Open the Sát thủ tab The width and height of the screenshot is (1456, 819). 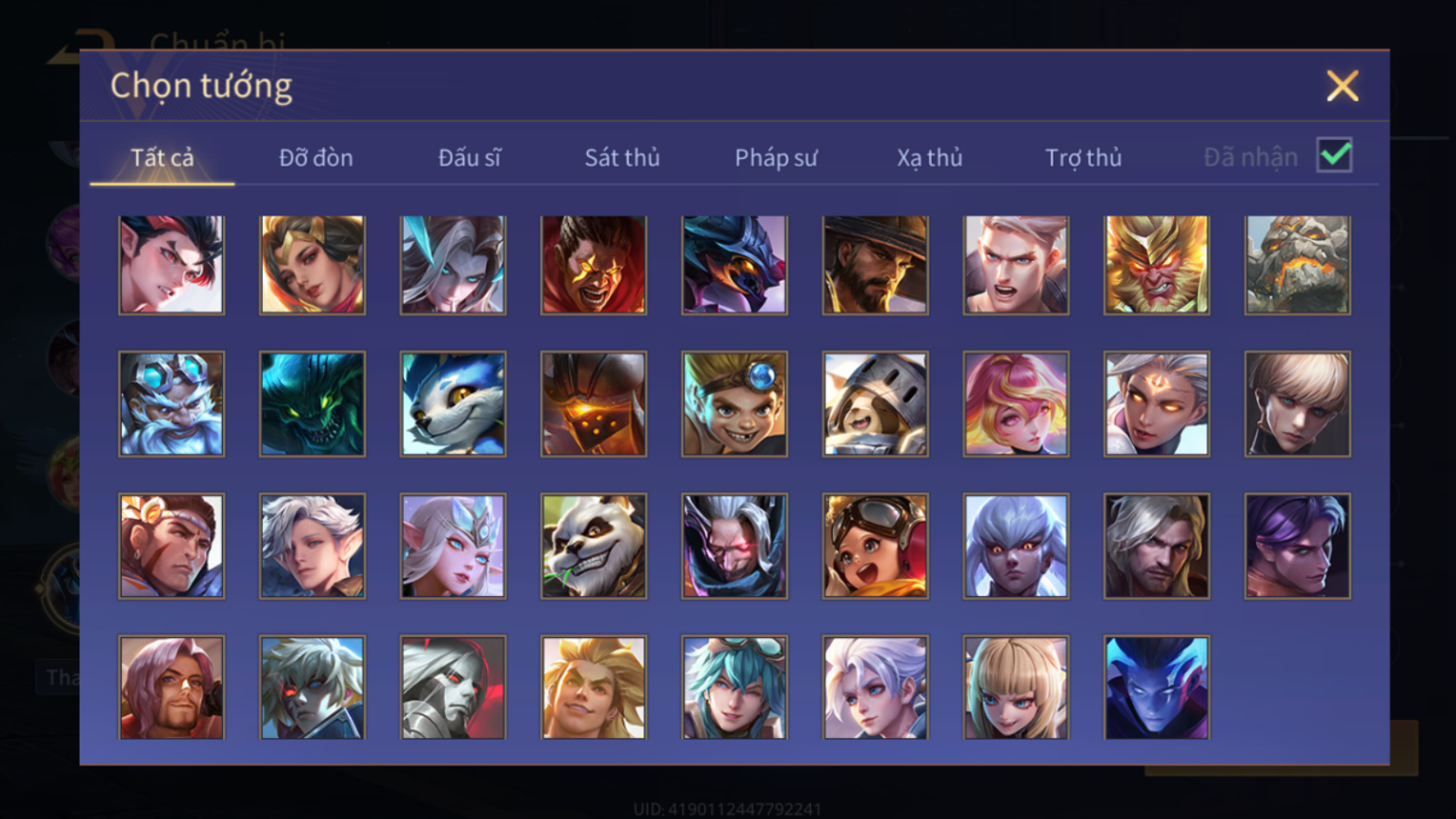[622, 157]
